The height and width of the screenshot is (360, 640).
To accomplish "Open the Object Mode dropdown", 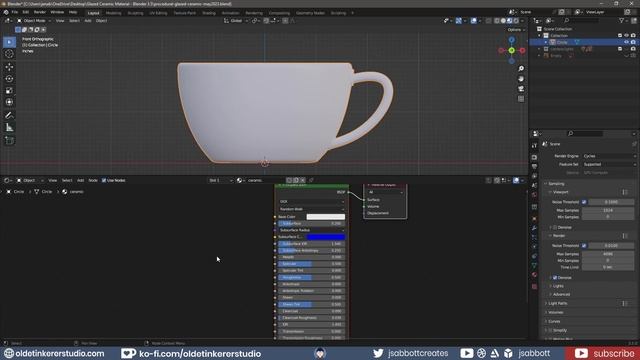I will [x=34, y=20].
